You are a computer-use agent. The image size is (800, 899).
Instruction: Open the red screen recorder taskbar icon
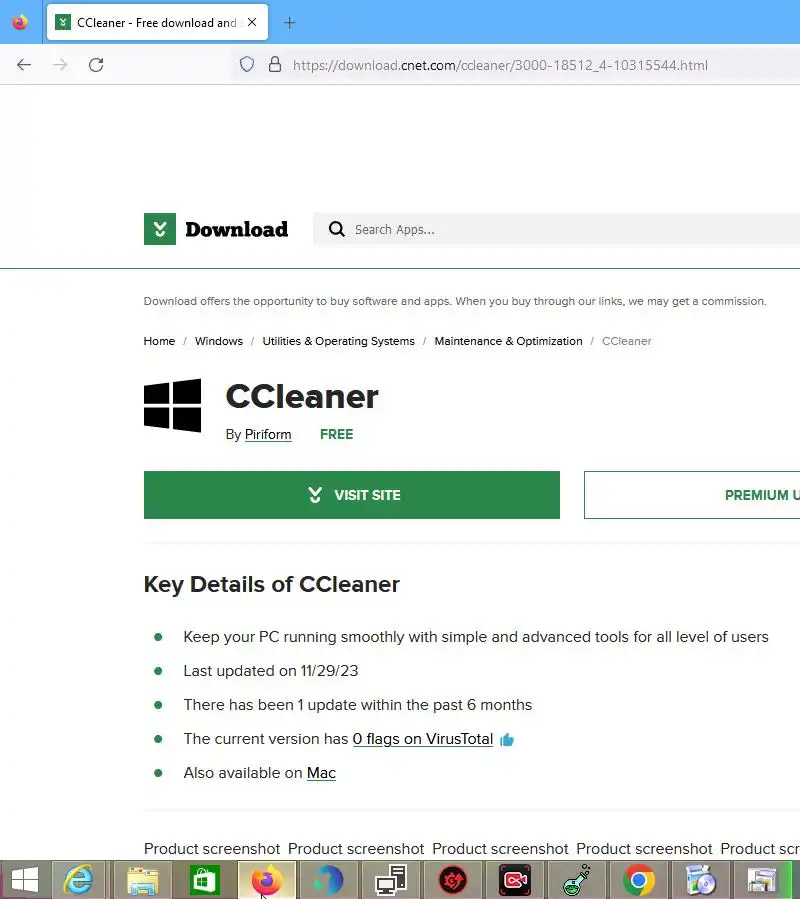pyautogui.click(x=515, y=880)
